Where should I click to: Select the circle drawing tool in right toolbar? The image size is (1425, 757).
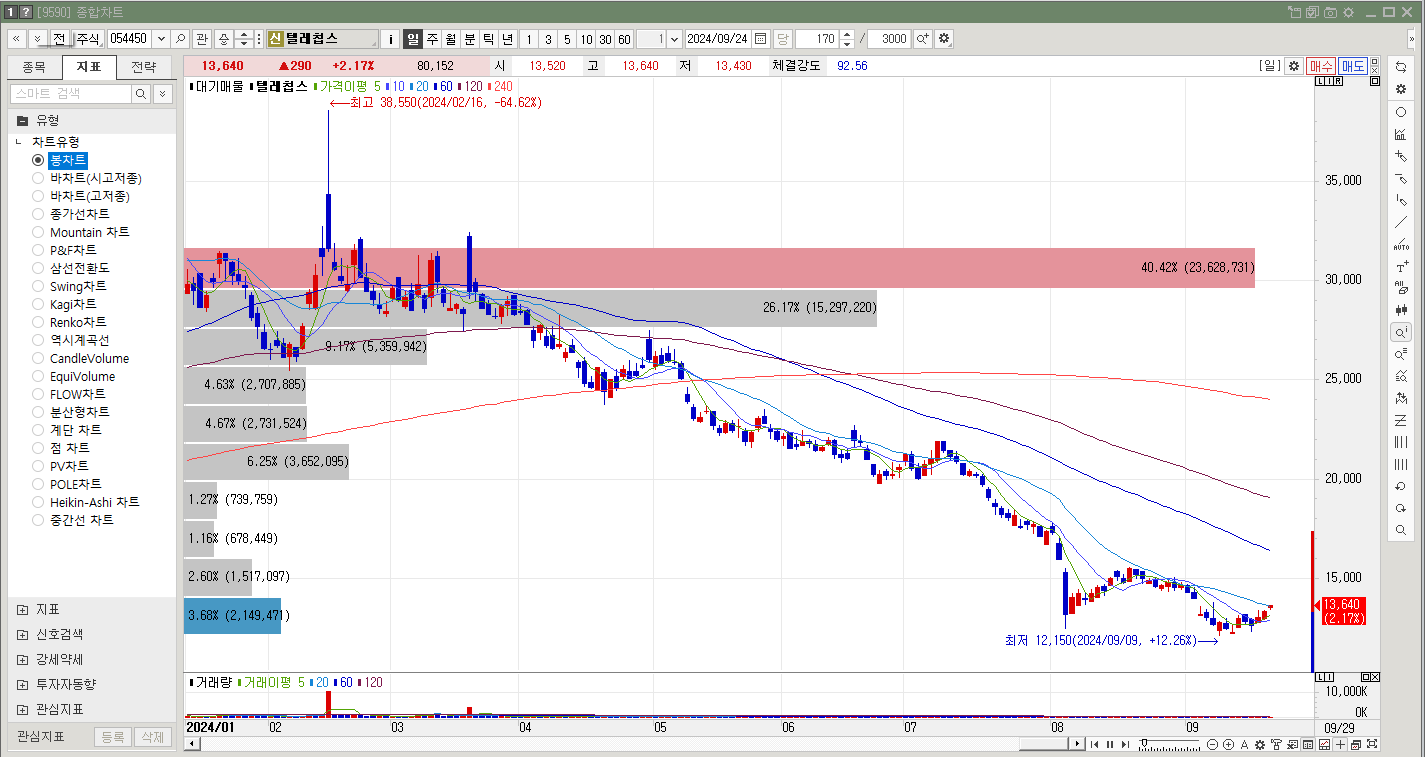point(1401,112)
